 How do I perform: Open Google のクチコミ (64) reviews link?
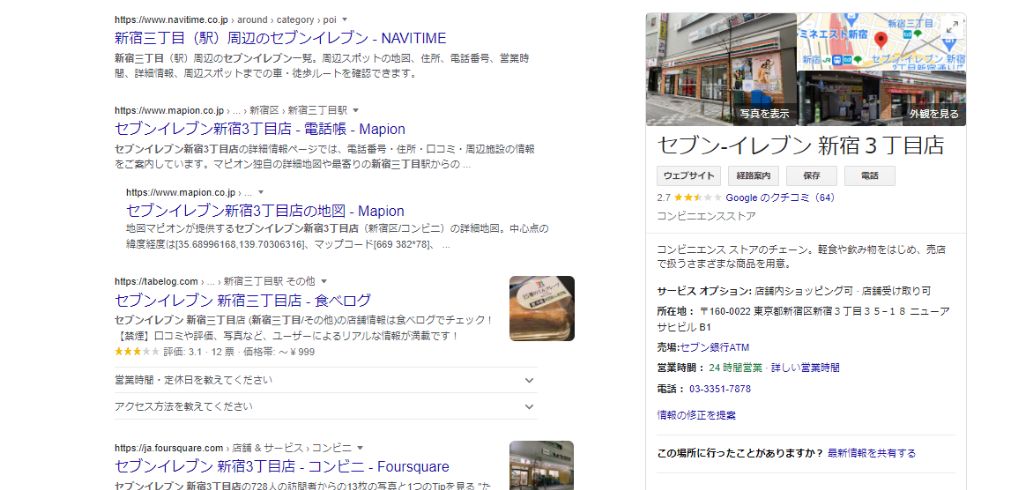780,197
